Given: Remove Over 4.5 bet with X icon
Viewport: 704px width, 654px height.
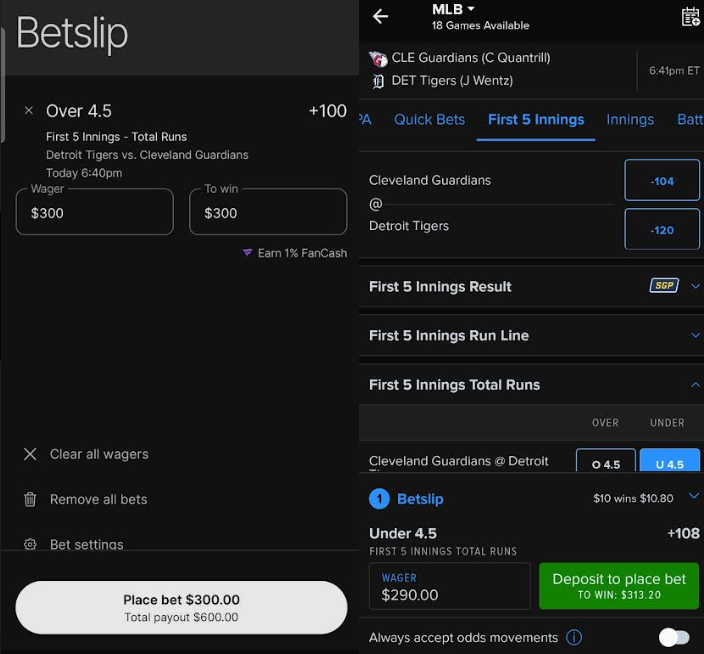Looking at the screenshot, I should click(29, 110).
